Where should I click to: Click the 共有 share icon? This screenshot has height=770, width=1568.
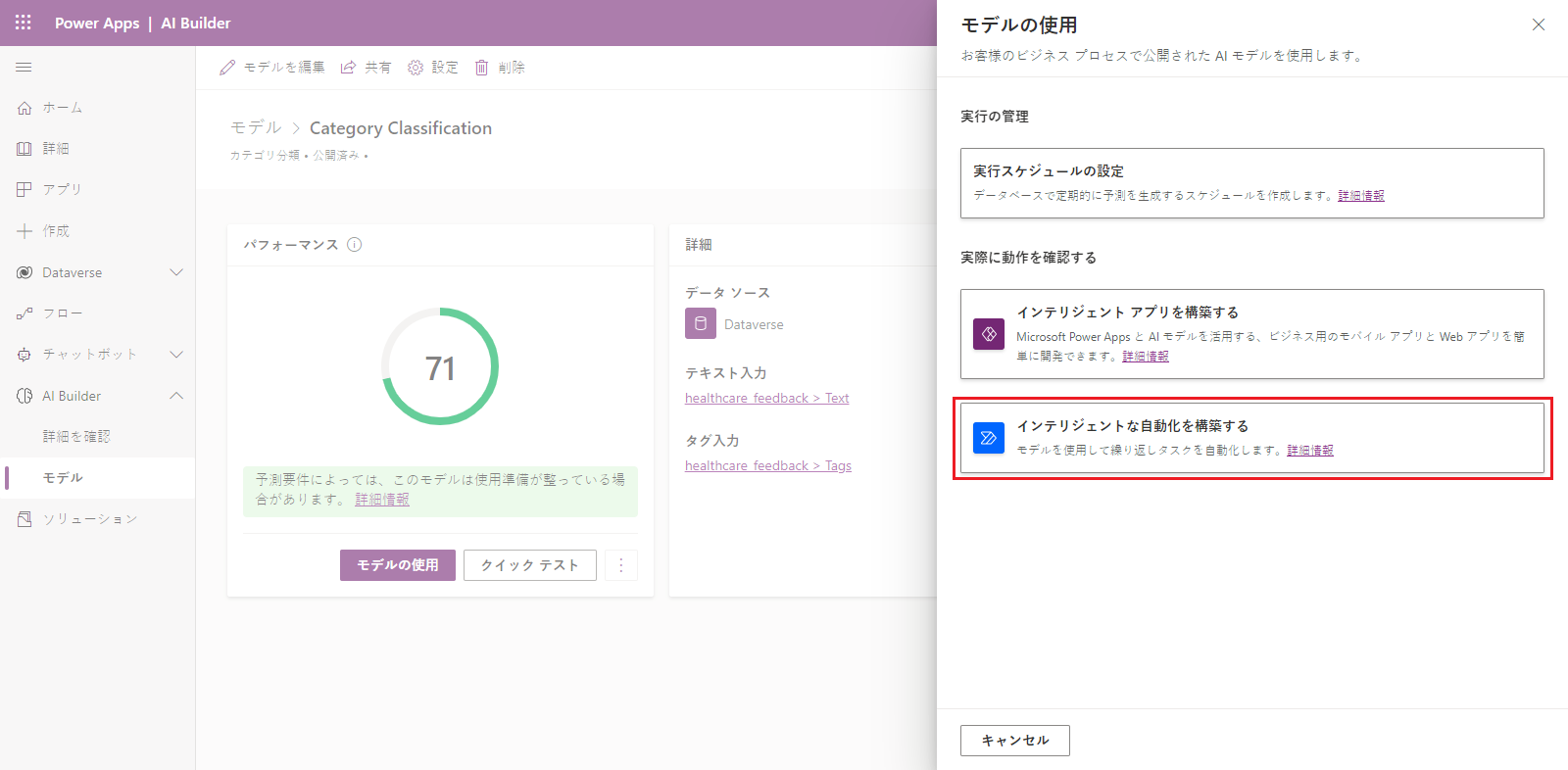coord(348,68)
